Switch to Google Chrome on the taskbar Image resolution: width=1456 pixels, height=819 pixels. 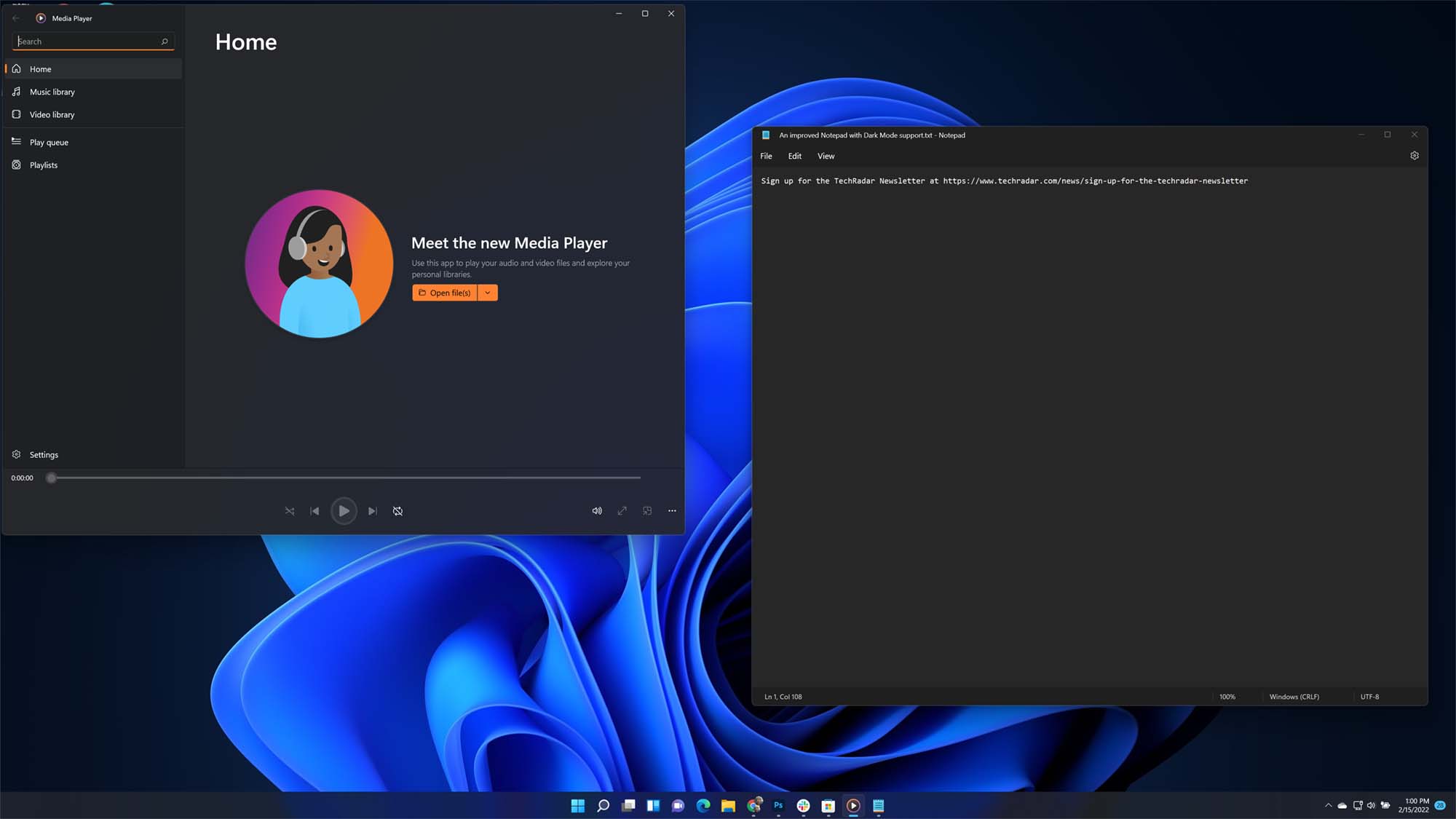point(753,805)
